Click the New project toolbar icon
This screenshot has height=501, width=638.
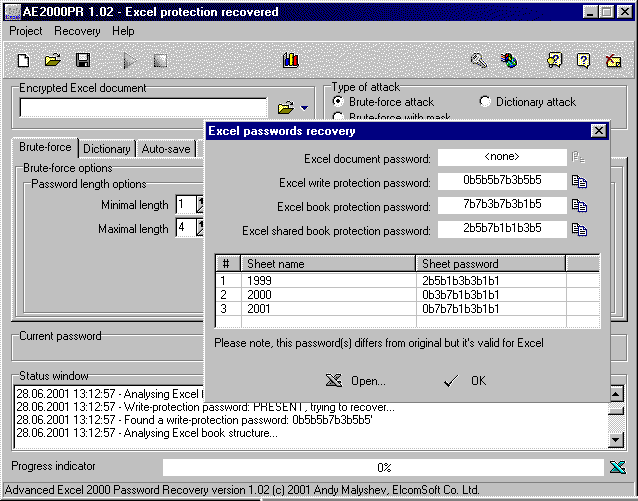point(24,61)
